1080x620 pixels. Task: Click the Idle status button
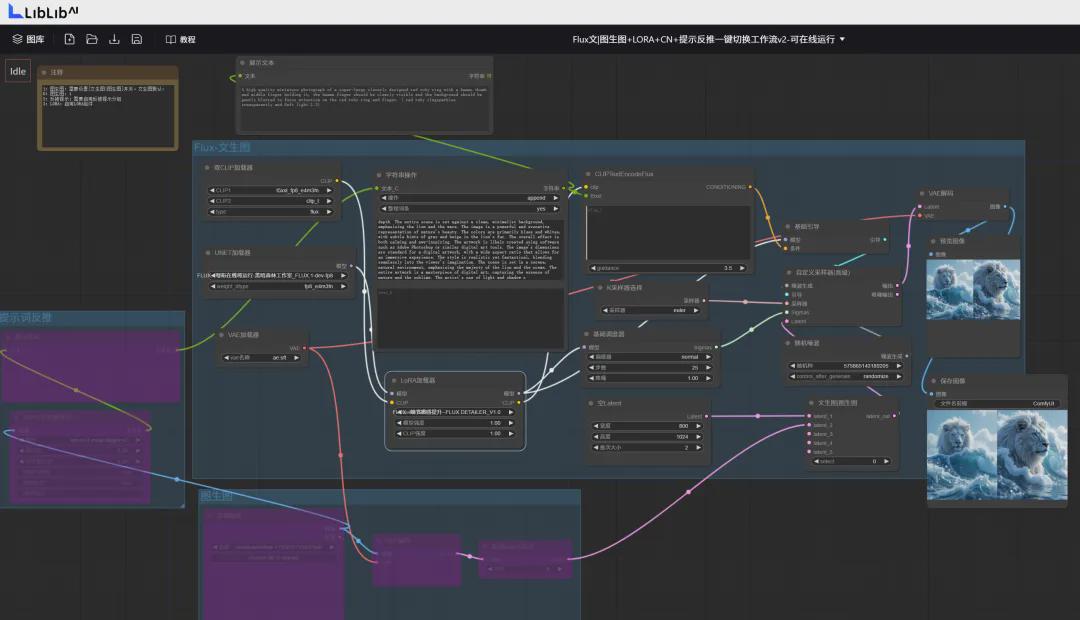click(18, 71)
